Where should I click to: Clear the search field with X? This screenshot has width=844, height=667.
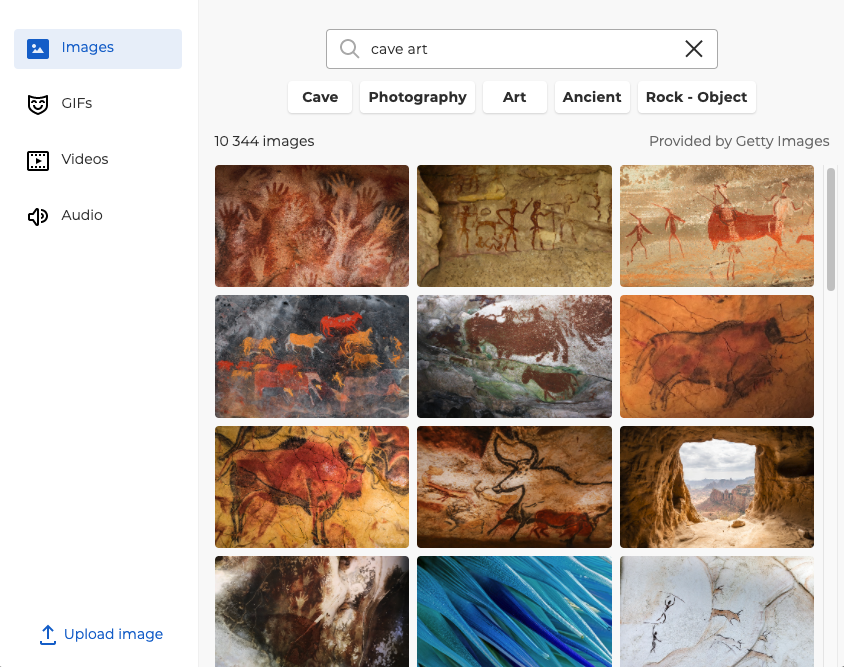(694, 49)
